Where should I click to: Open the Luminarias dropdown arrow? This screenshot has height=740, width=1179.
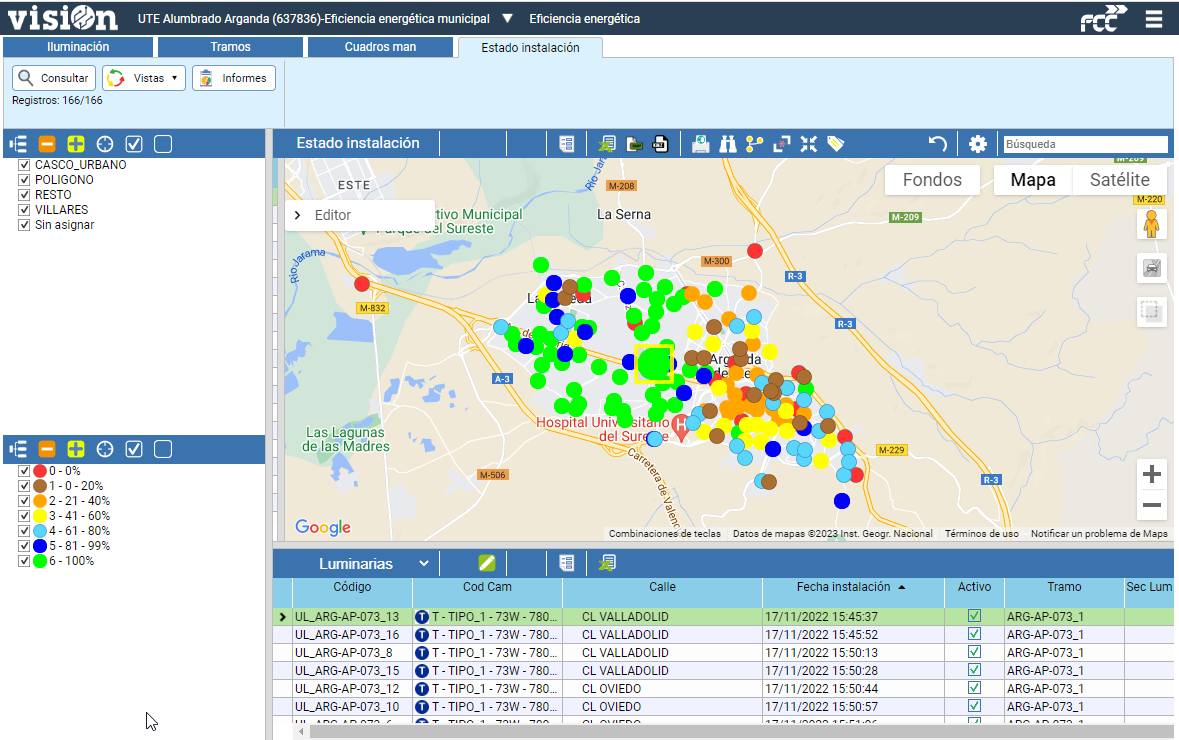[x=424, y=564]
